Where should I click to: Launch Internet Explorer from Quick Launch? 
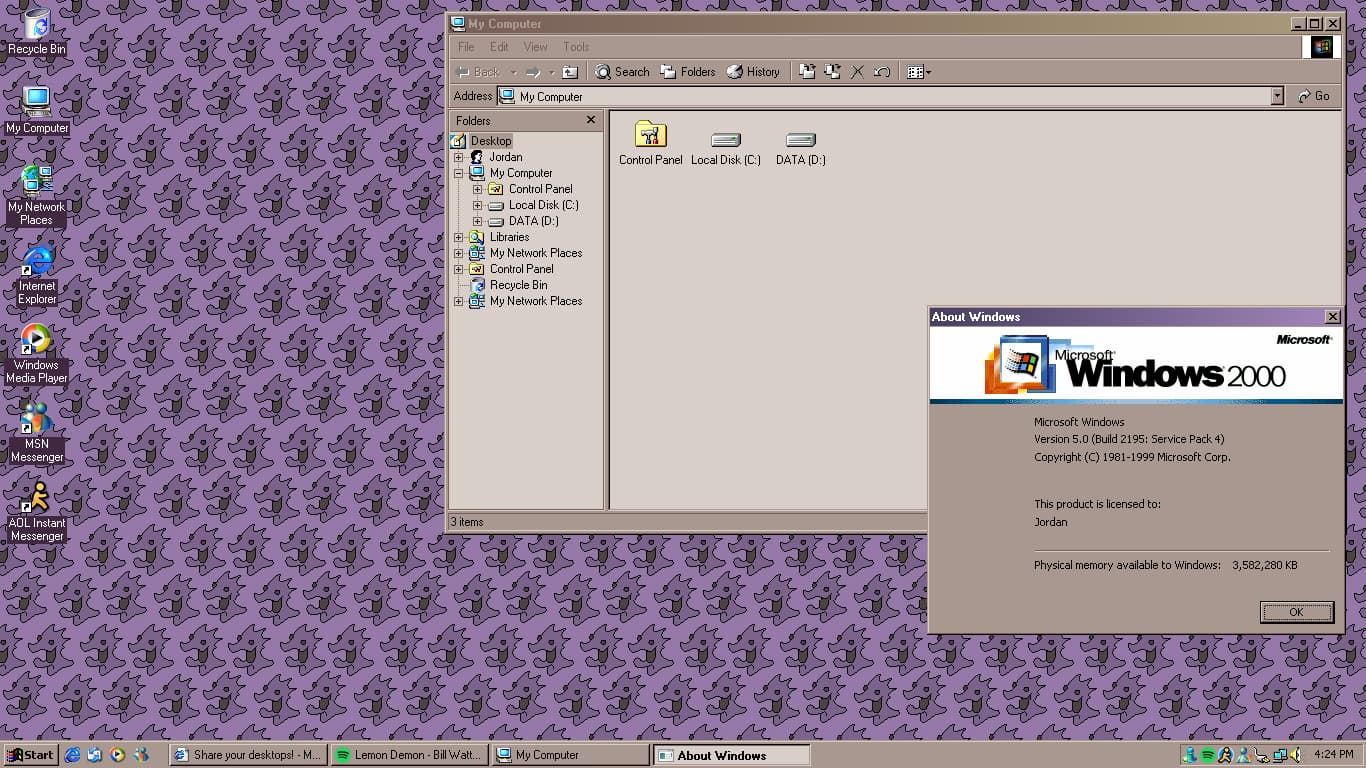72,755
